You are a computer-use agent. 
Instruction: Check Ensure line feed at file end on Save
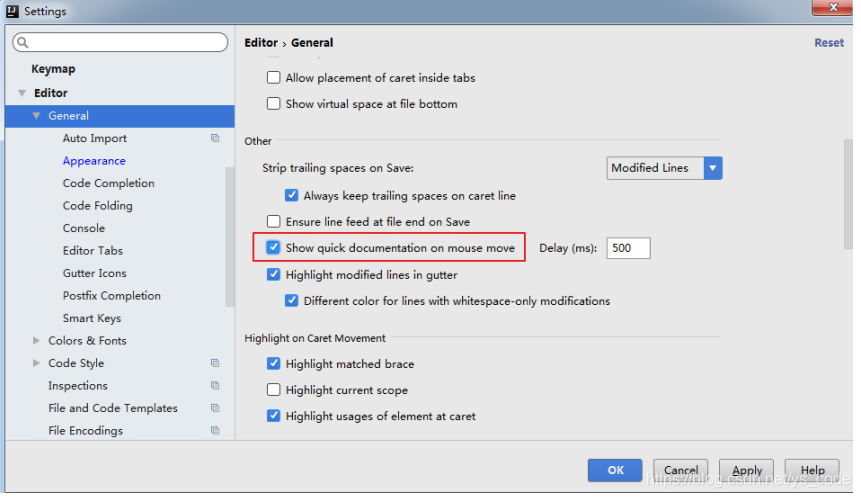[273, 221]
